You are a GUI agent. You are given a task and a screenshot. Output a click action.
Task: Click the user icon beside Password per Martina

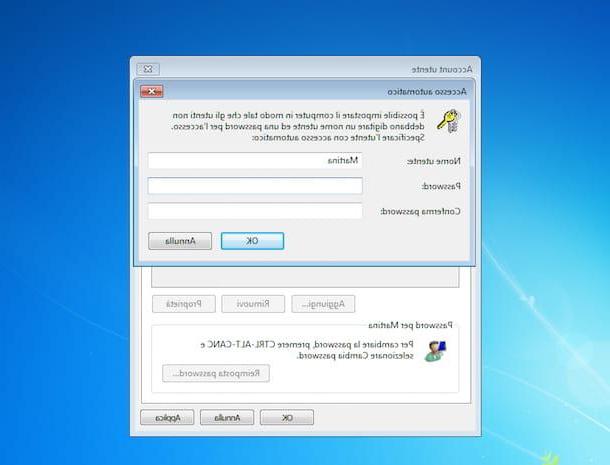[x=435, y=351]
